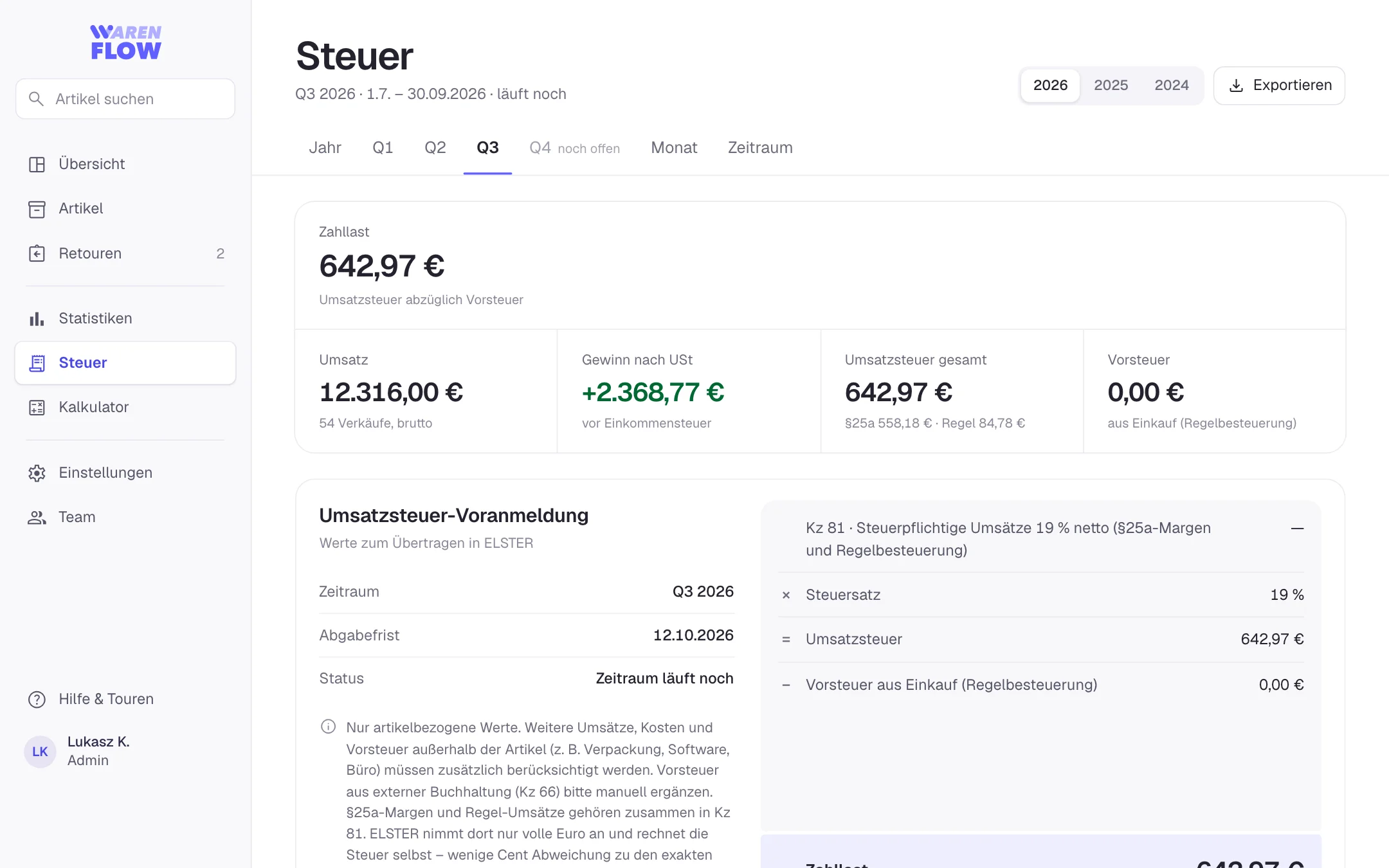Click the Kalkulator calculator icon
The width and height of the screenshot is (1389, 868).
[x=37, y=408]
